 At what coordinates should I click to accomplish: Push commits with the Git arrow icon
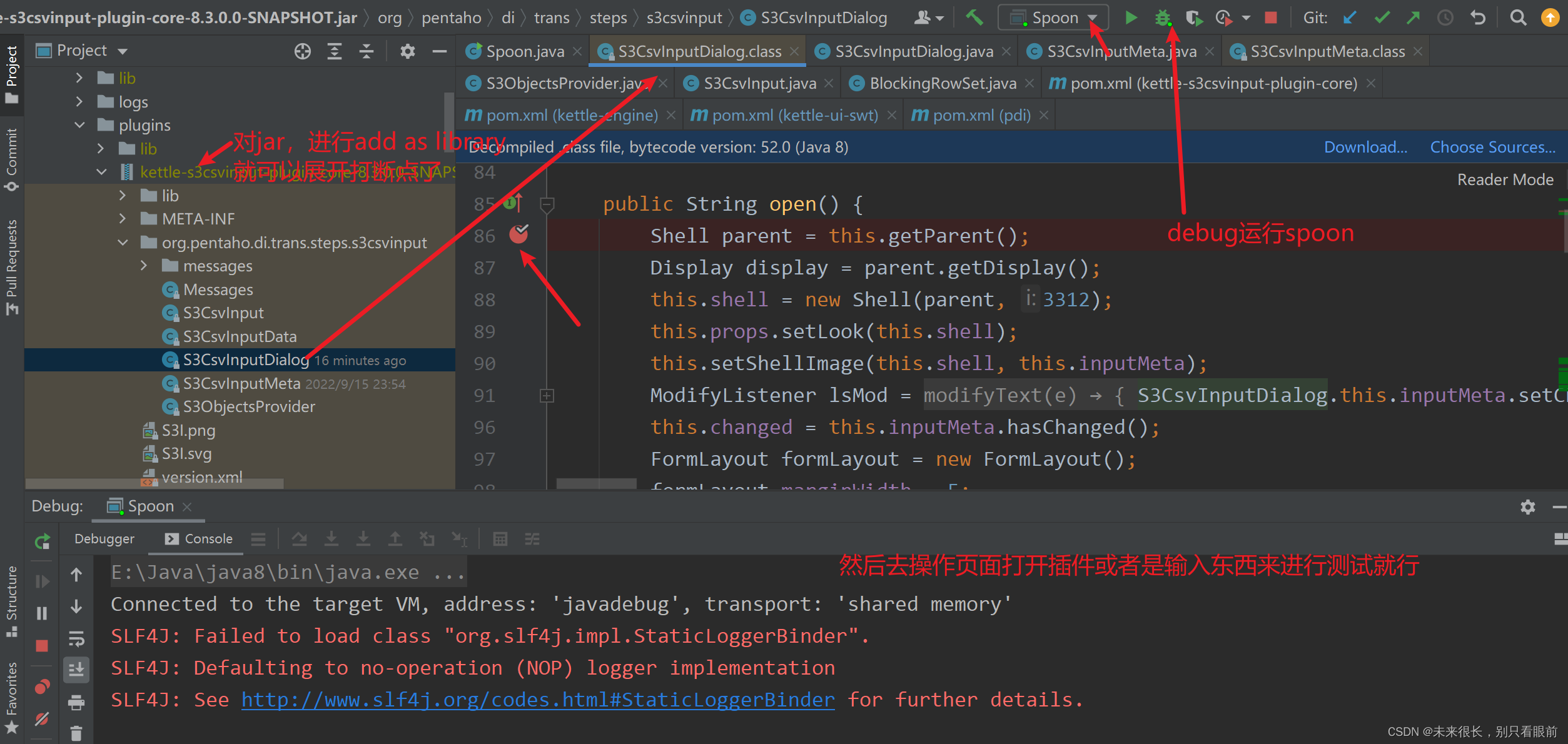coord(1413,18)
